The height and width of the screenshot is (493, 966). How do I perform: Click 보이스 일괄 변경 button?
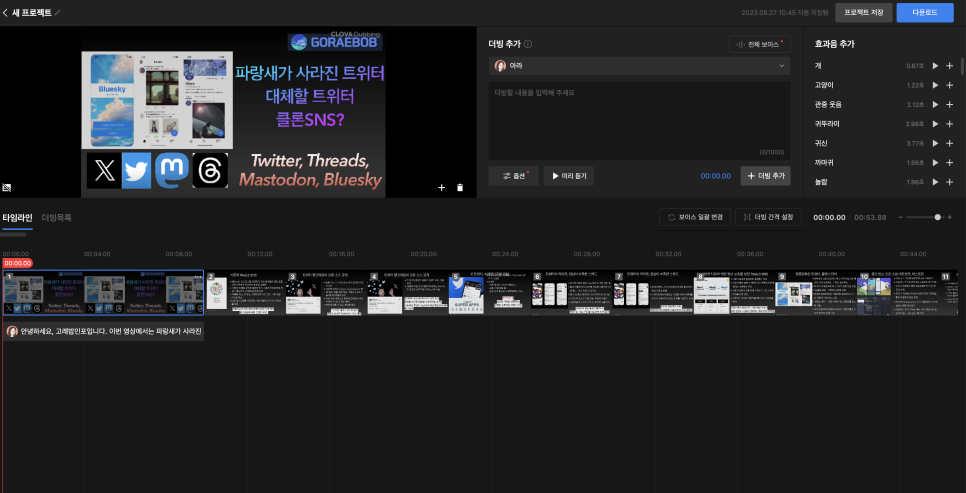pyautogui.click(x=695, y=217)
